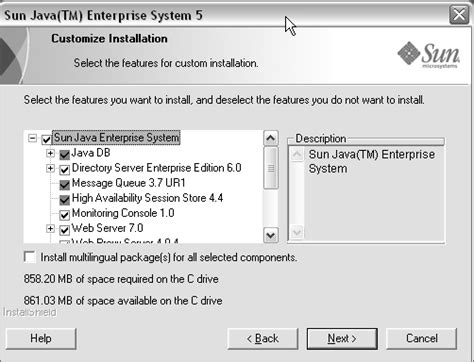Uncheck the Sun Java Enterprise System checkbox

tap(46, 139)
